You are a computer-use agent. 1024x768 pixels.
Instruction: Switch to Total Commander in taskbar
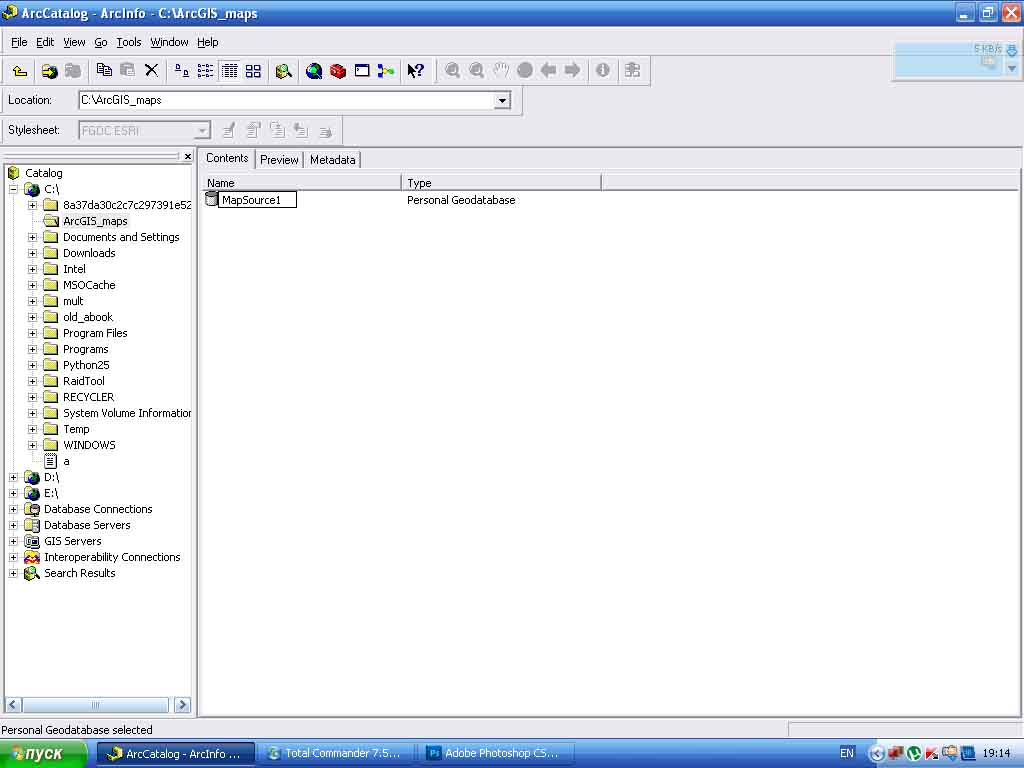point(336,753)
